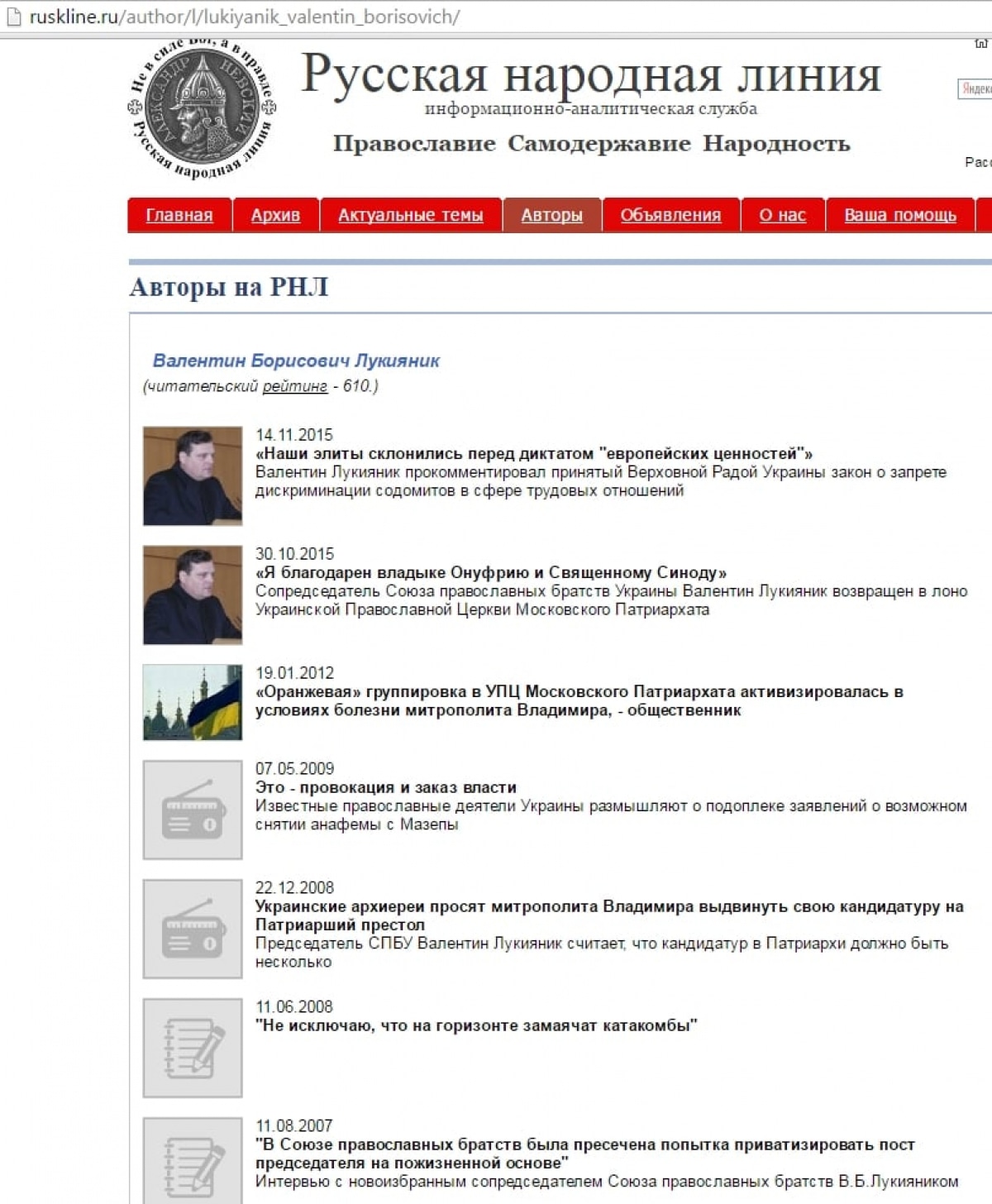Screen dimensions: 992x1204
Task: Open article about «Оранжевая» группировка в УПЦ
Action: point(579,700)
